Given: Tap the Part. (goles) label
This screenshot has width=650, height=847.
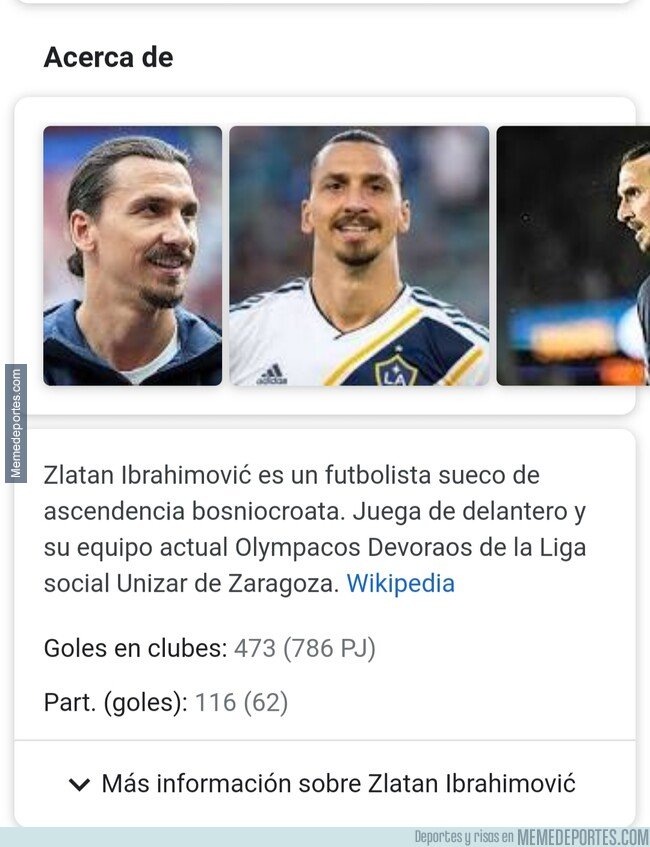Looking at the screenshot, I should click(x=116, y=702).
